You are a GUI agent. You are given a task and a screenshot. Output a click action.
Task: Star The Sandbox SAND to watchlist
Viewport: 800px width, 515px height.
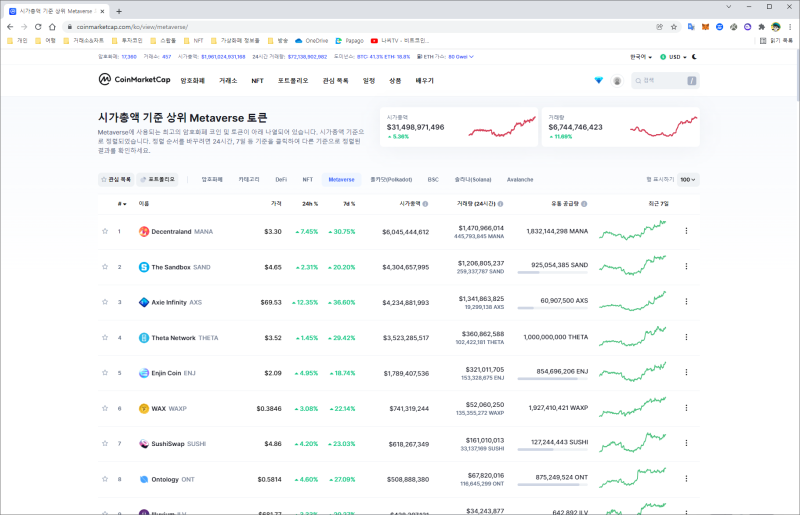(x=105, y=267)
